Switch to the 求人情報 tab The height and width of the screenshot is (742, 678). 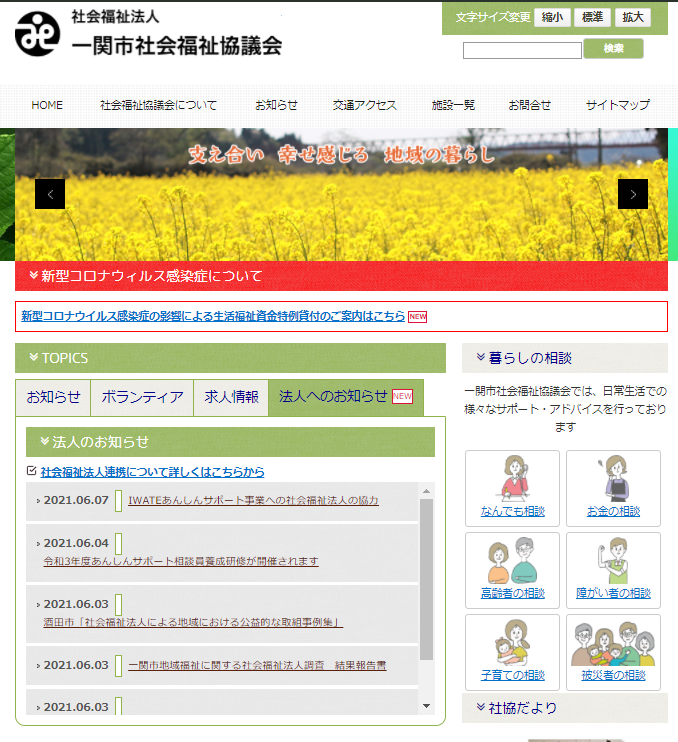(231, 397)
